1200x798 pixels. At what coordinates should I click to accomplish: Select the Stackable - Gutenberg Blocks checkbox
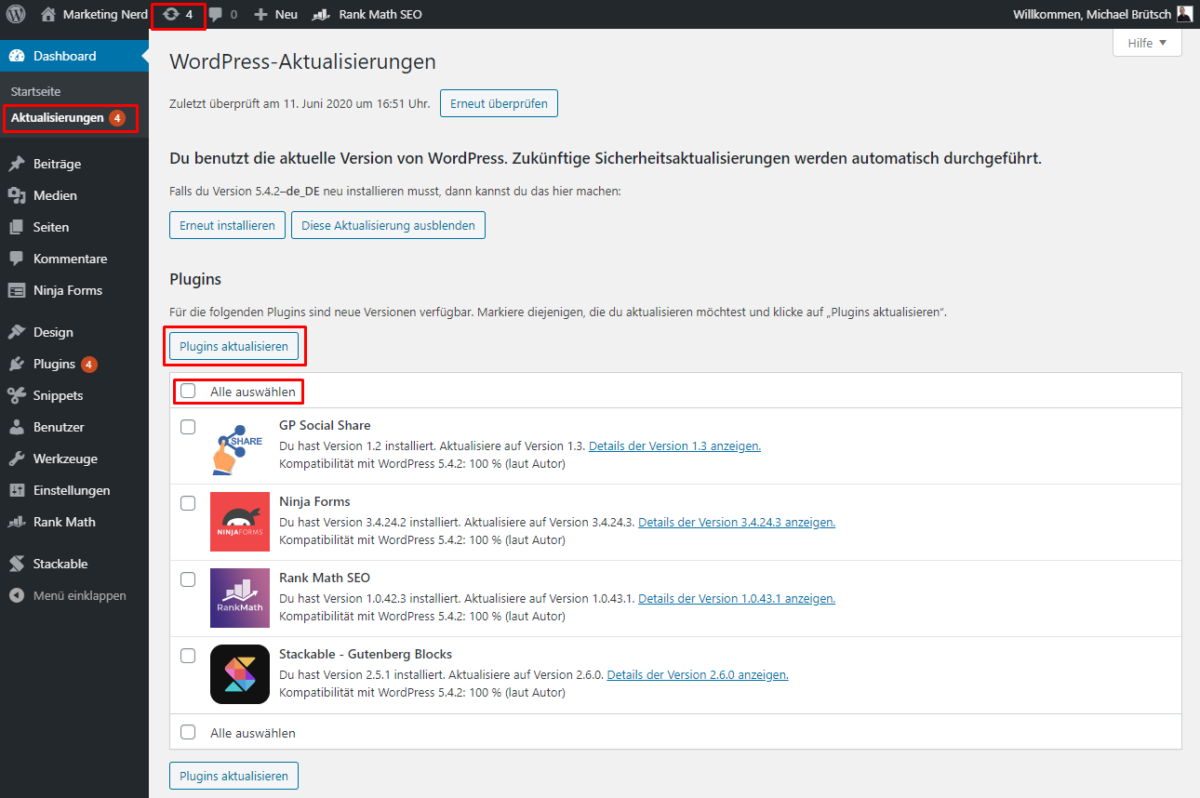[188, 656]
